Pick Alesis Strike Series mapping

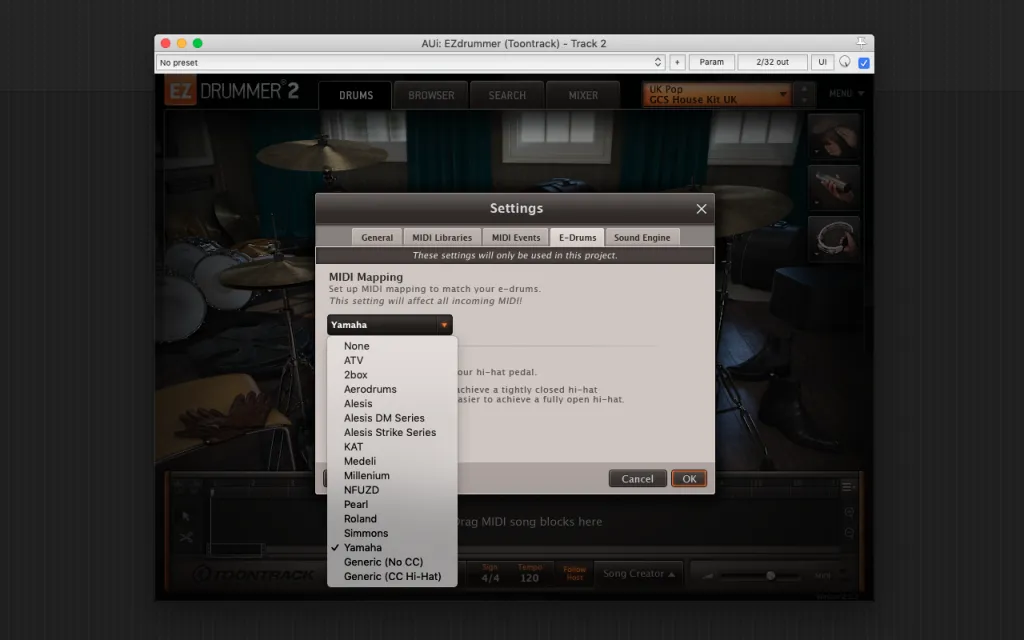392,432
